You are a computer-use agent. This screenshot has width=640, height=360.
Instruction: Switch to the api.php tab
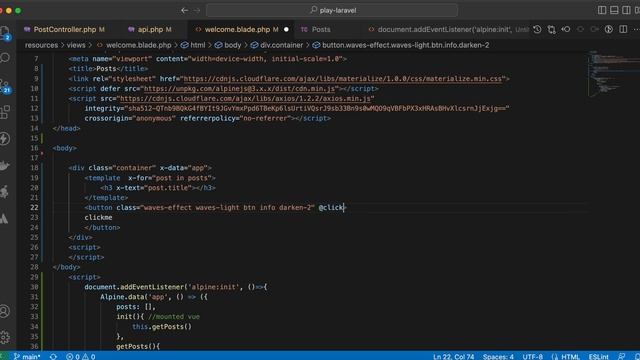pos(150,29)
